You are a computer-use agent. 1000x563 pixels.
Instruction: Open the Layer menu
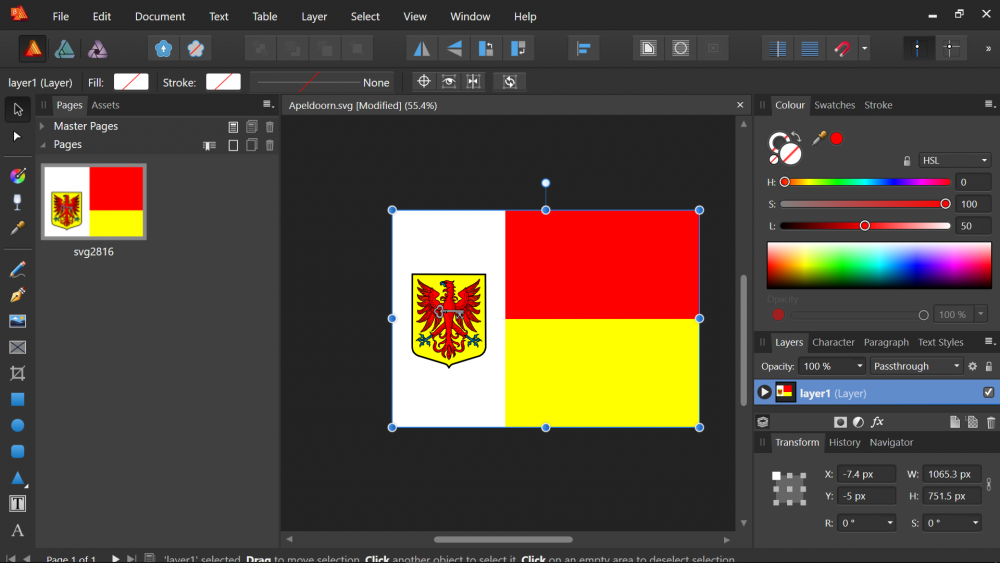(314, 17)
